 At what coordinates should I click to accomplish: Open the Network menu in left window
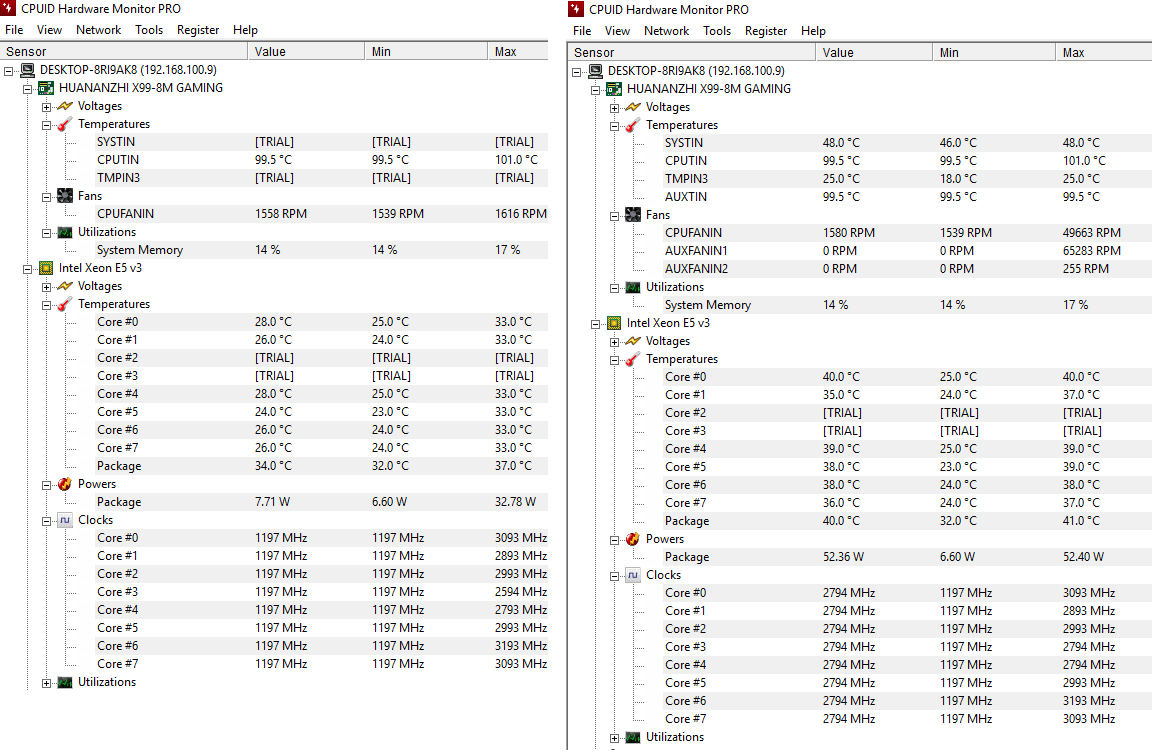point(98,30)
